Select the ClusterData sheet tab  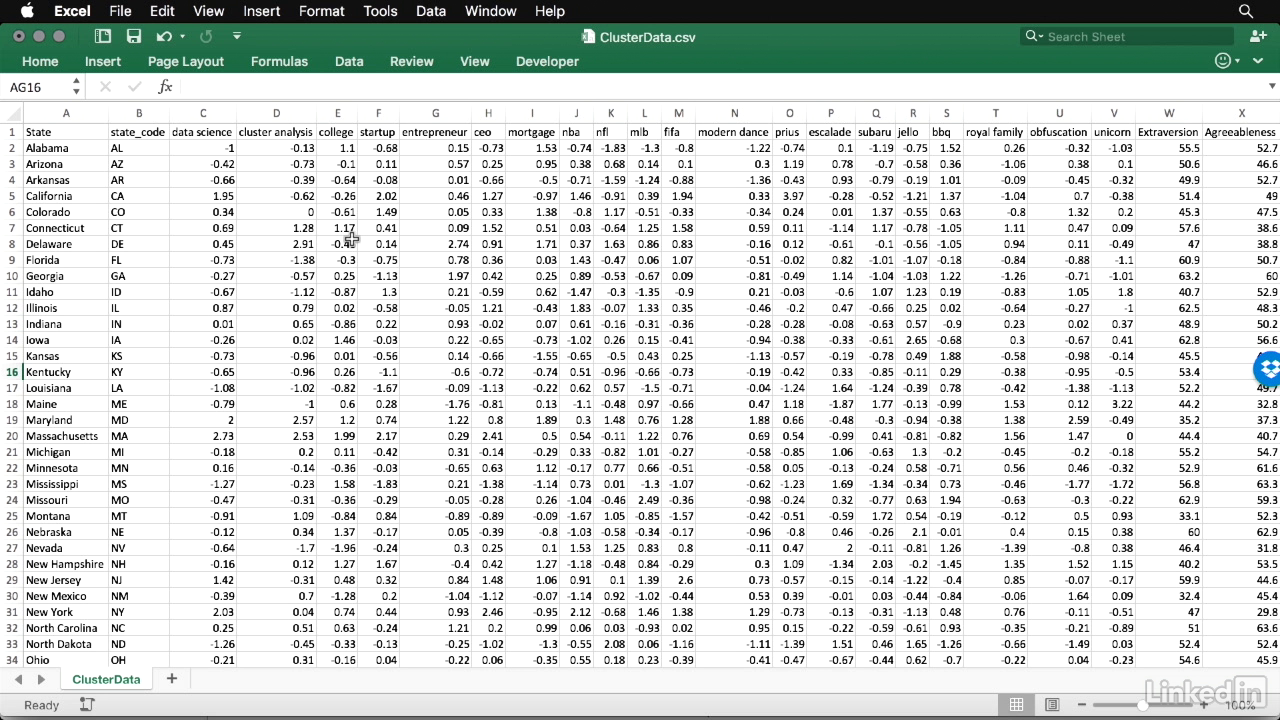pos(106,679)
